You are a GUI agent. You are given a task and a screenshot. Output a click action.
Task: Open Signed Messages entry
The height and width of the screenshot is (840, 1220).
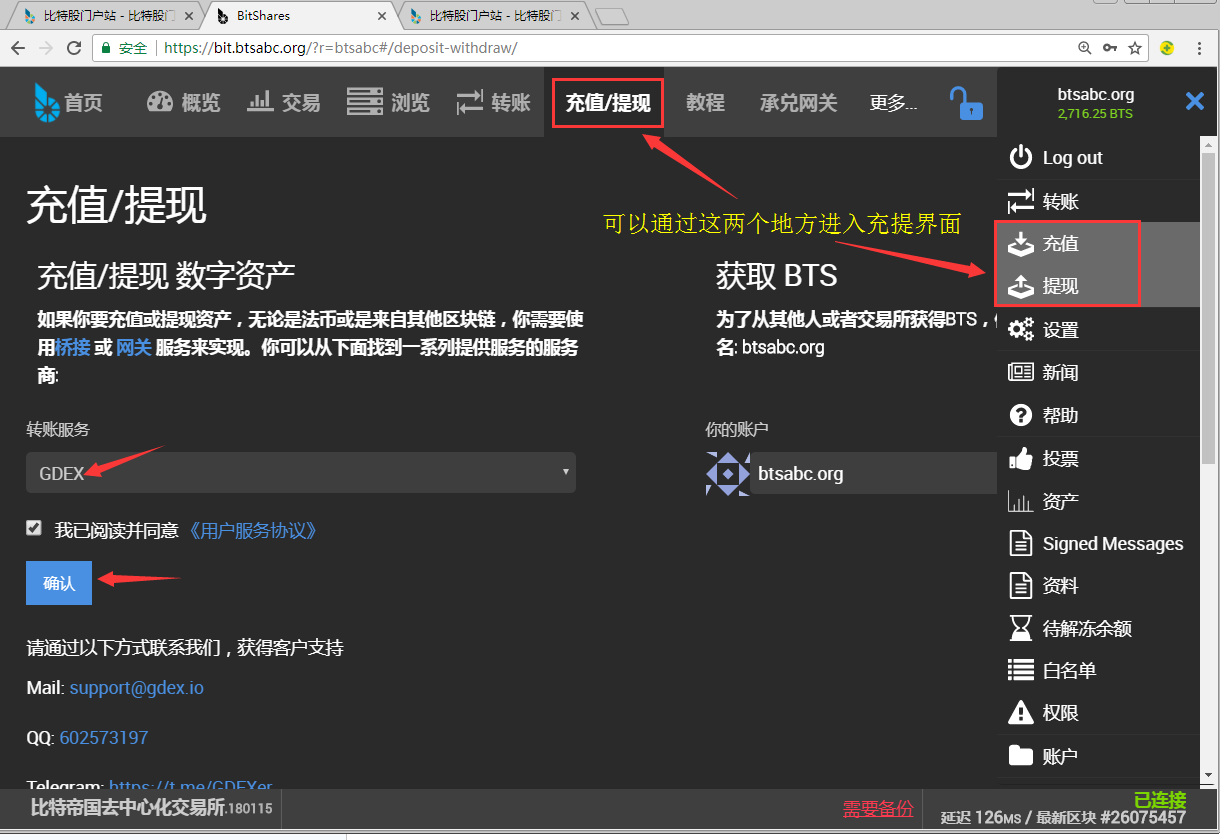click(x=1098, y=543)
